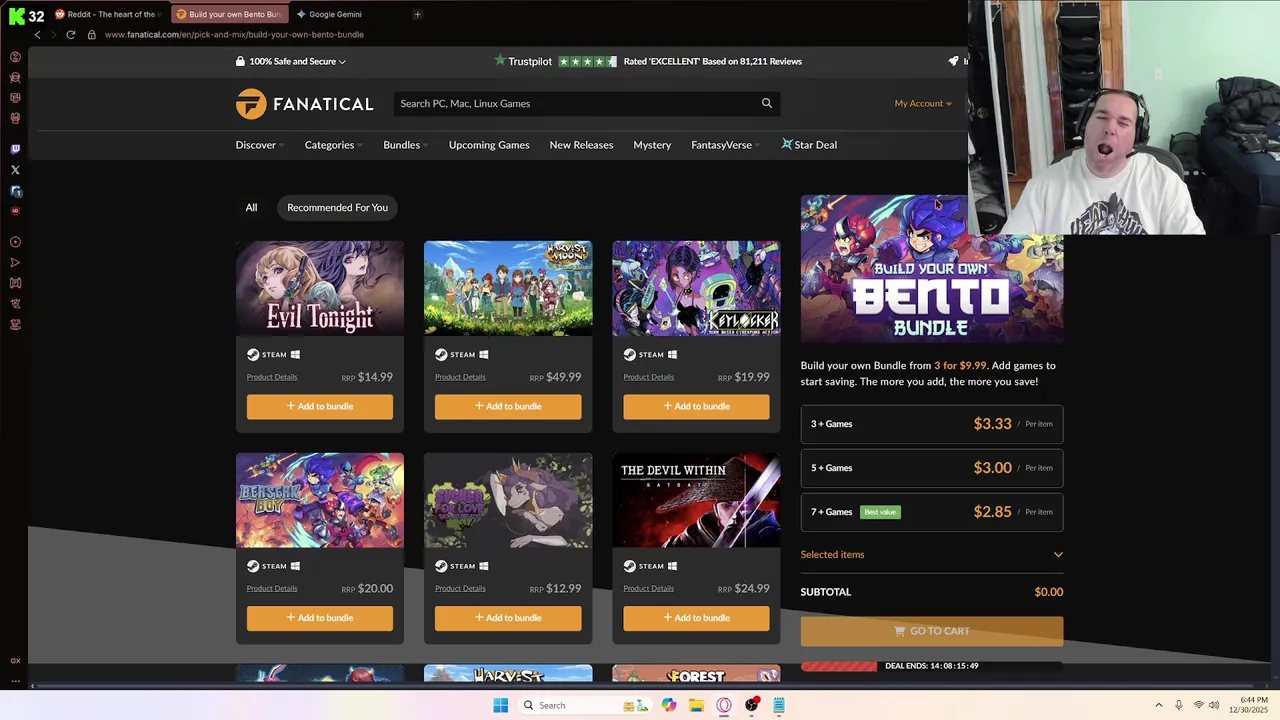
Task: Add Keylocker to bundle
Action: tap(696, 406)
